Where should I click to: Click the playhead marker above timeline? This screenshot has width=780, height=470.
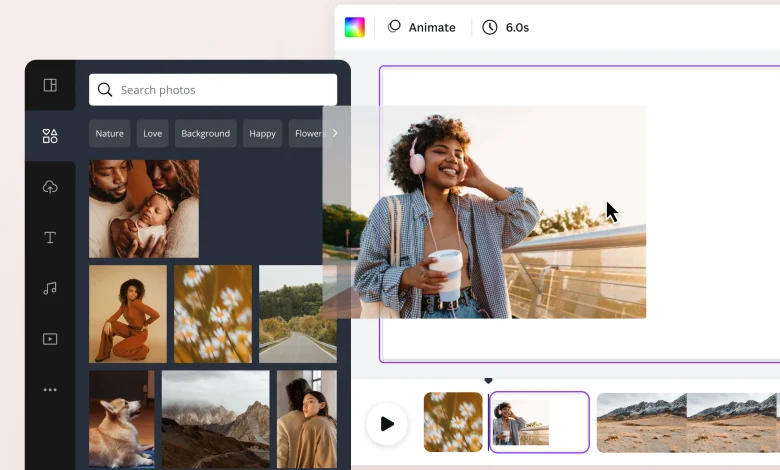pos(488,381)
